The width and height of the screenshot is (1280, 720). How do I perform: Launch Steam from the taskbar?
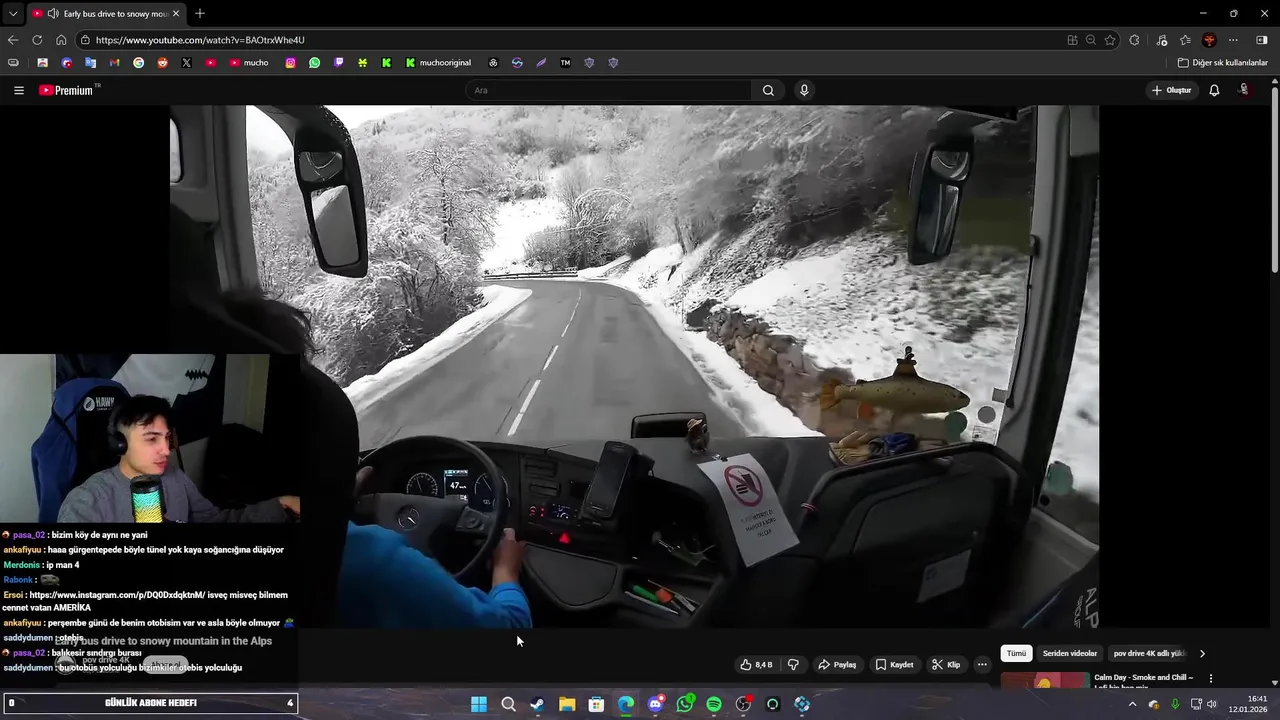pos(537,704)
